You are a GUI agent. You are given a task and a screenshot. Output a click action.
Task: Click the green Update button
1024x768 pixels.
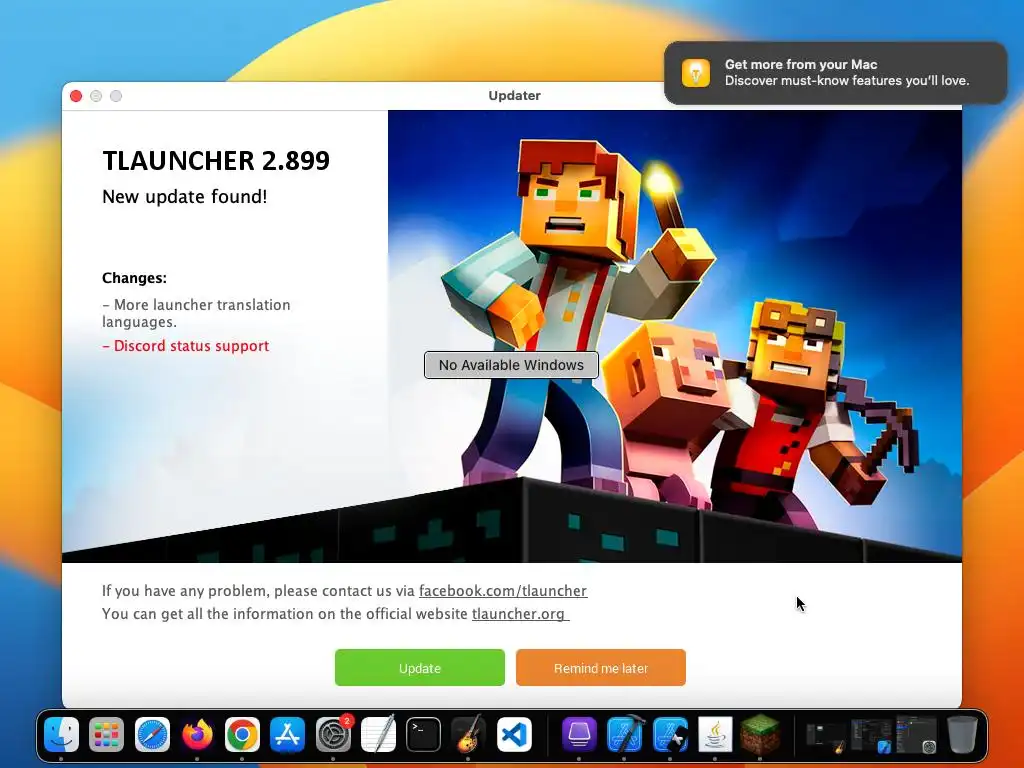[x=419, y=667]
